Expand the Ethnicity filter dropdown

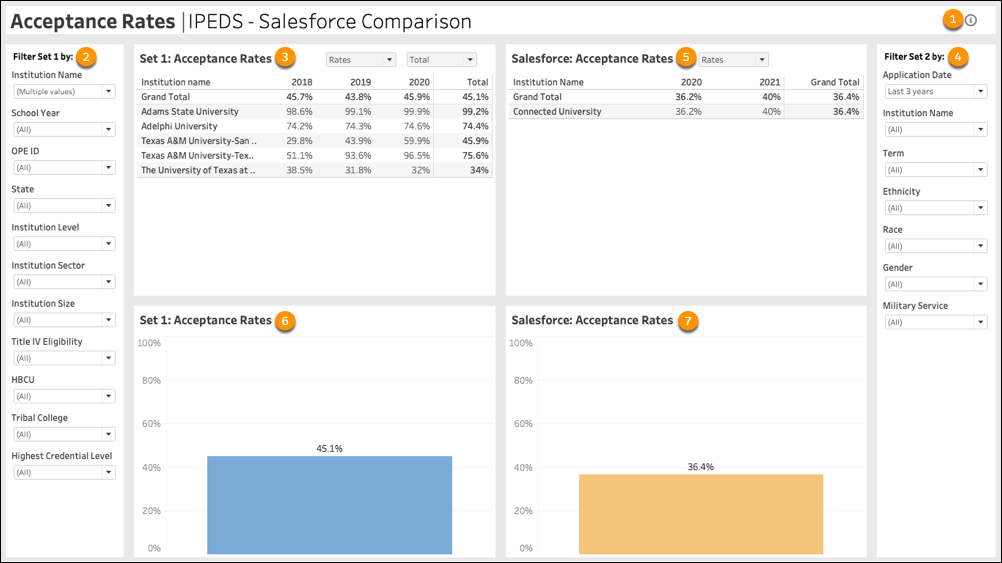[x=936, y=208]
